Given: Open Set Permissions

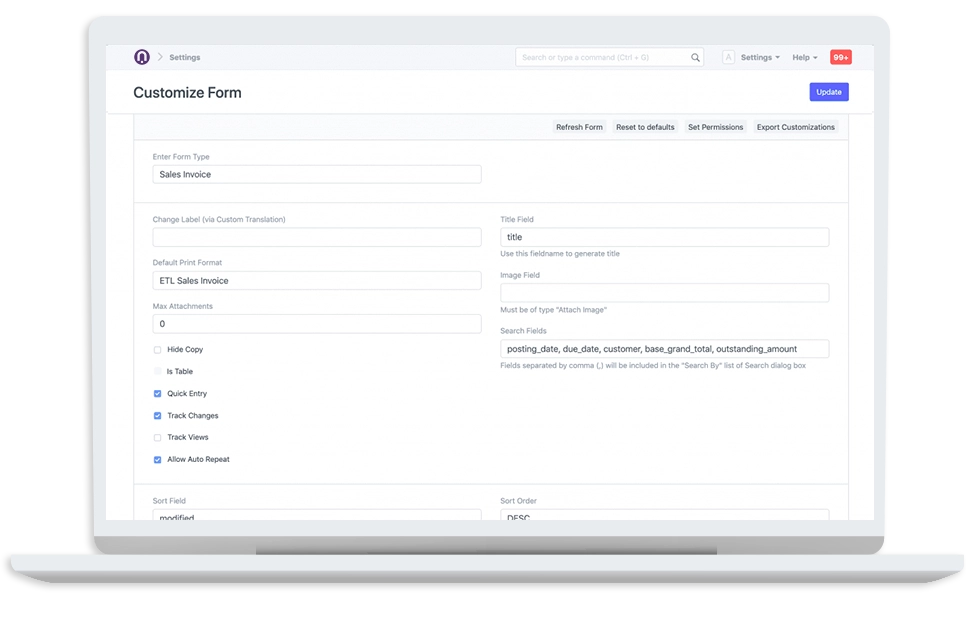Looking at the screenshot, I should tap(715, 127).
